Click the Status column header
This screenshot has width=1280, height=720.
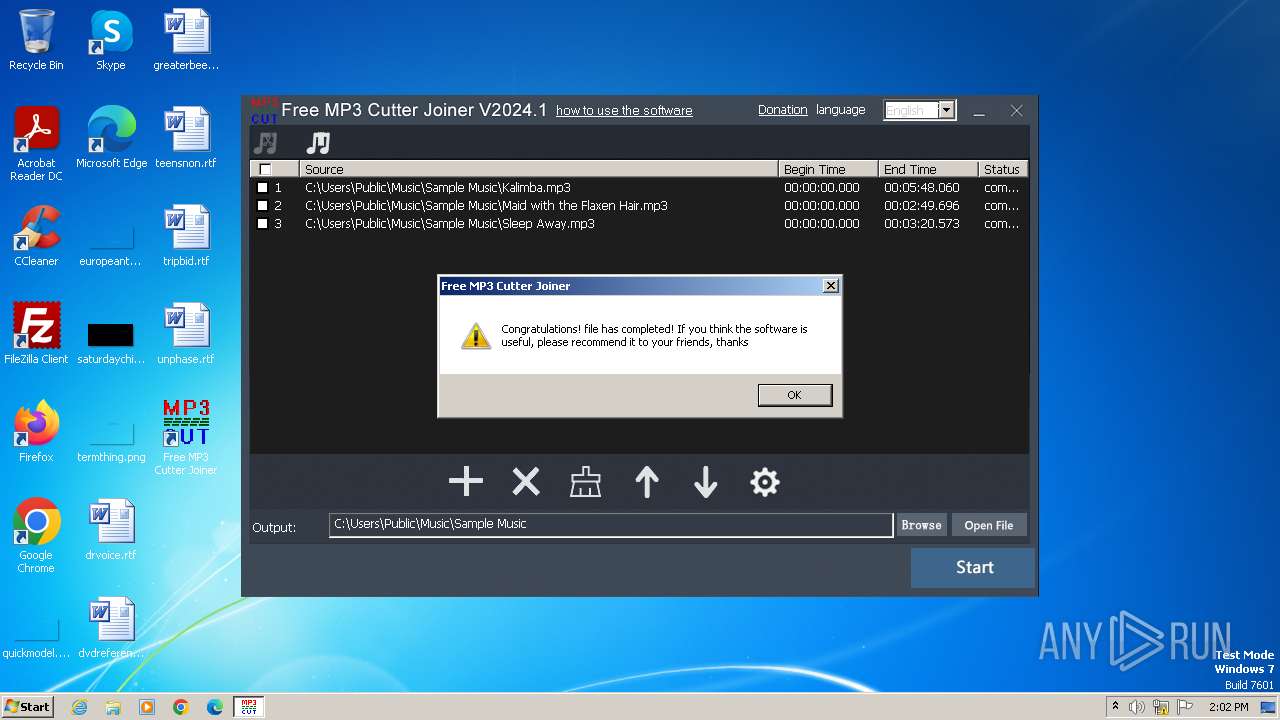pos(1003,169)
